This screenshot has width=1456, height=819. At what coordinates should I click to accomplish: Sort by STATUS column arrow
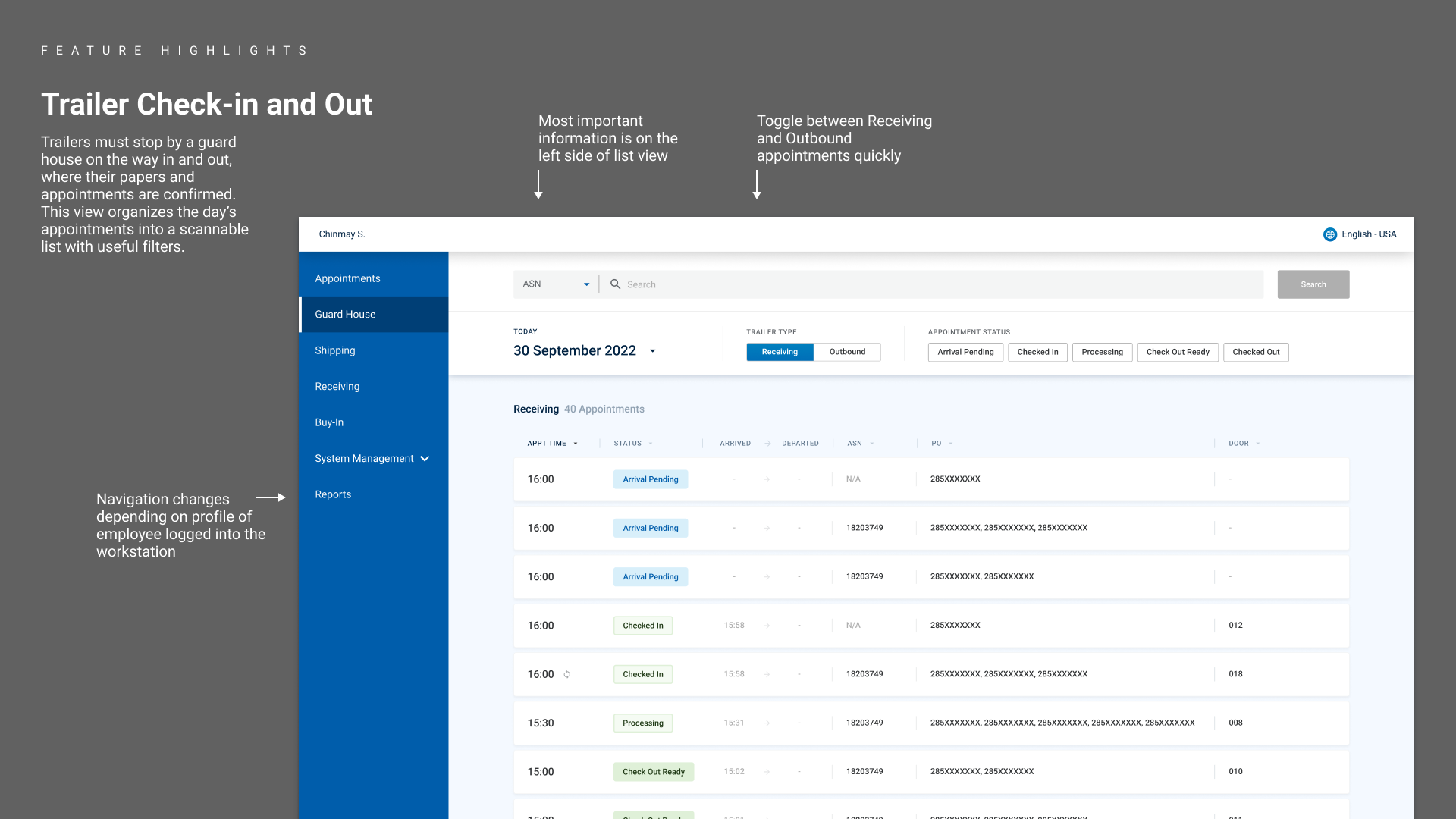tap(651, 444)
